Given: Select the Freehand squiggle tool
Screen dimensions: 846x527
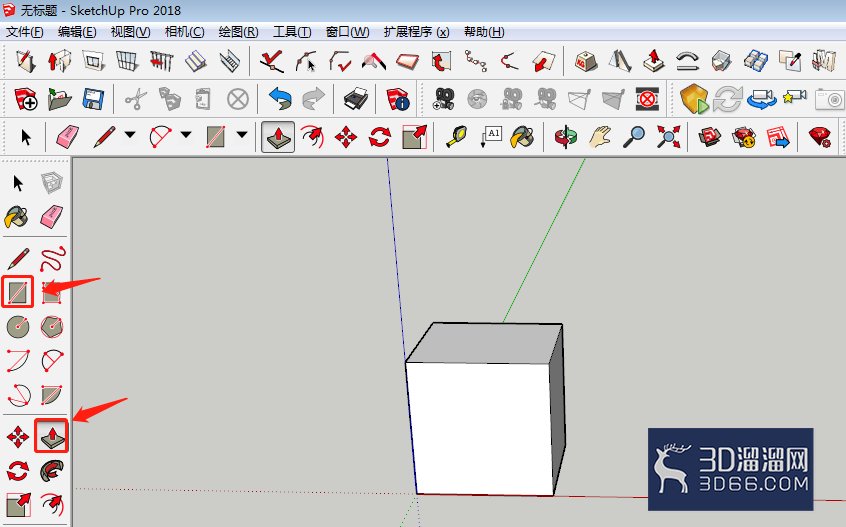Looking at the screenshot, I should point(52,259).
